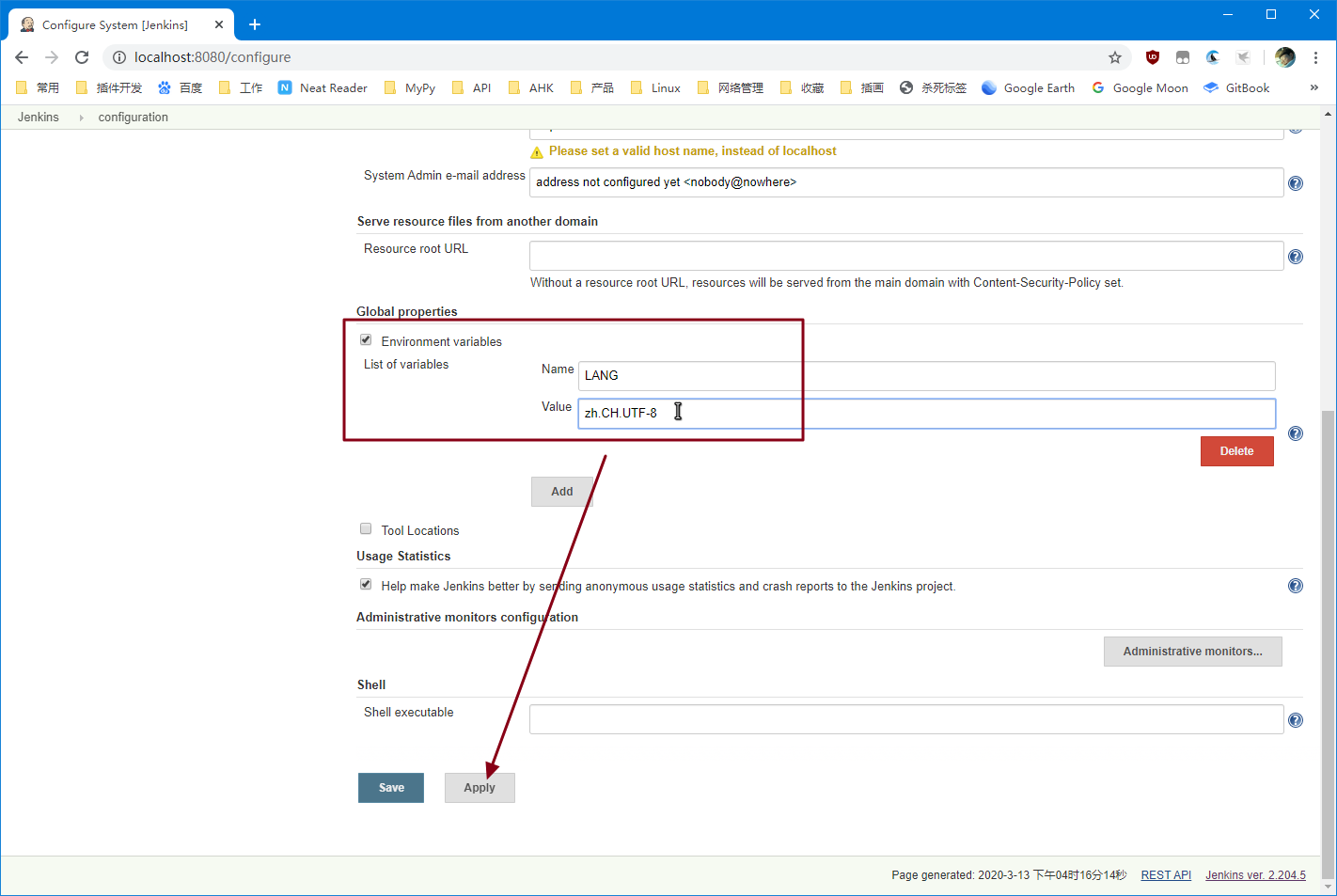Image resolution: width=1337 pixels, height=896 pixels.
Task: Show help for Resource root URL
Action: (x=1296, y=257)
